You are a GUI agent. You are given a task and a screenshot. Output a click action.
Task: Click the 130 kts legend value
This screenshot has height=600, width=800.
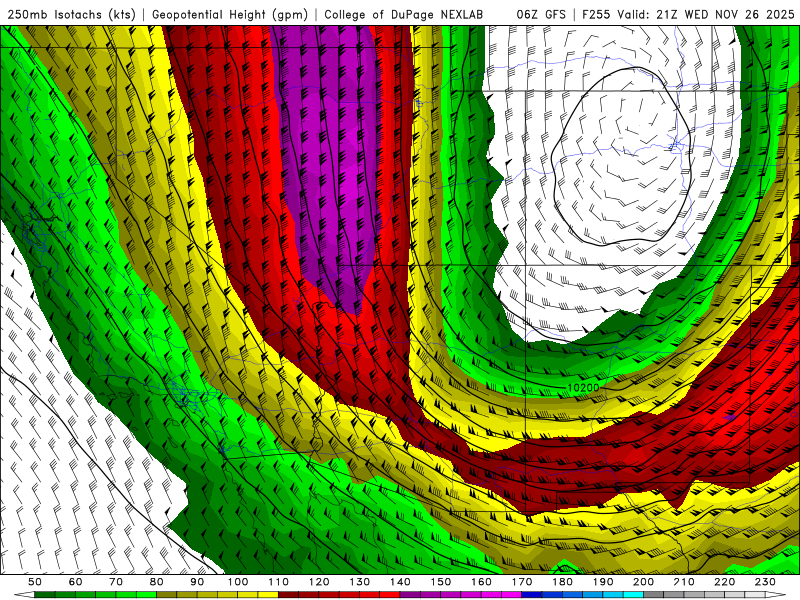pos(360,582)
